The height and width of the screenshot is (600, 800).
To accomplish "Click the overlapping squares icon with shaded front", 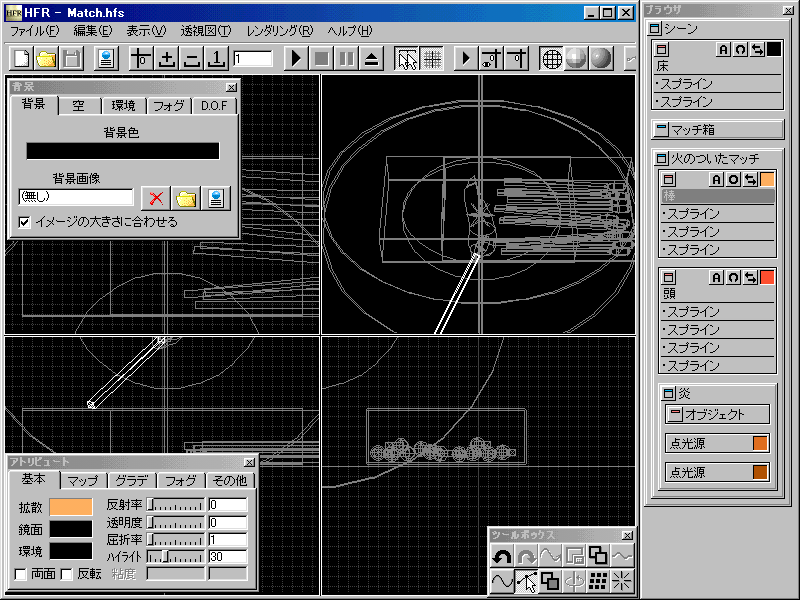I will click(550, 581).
